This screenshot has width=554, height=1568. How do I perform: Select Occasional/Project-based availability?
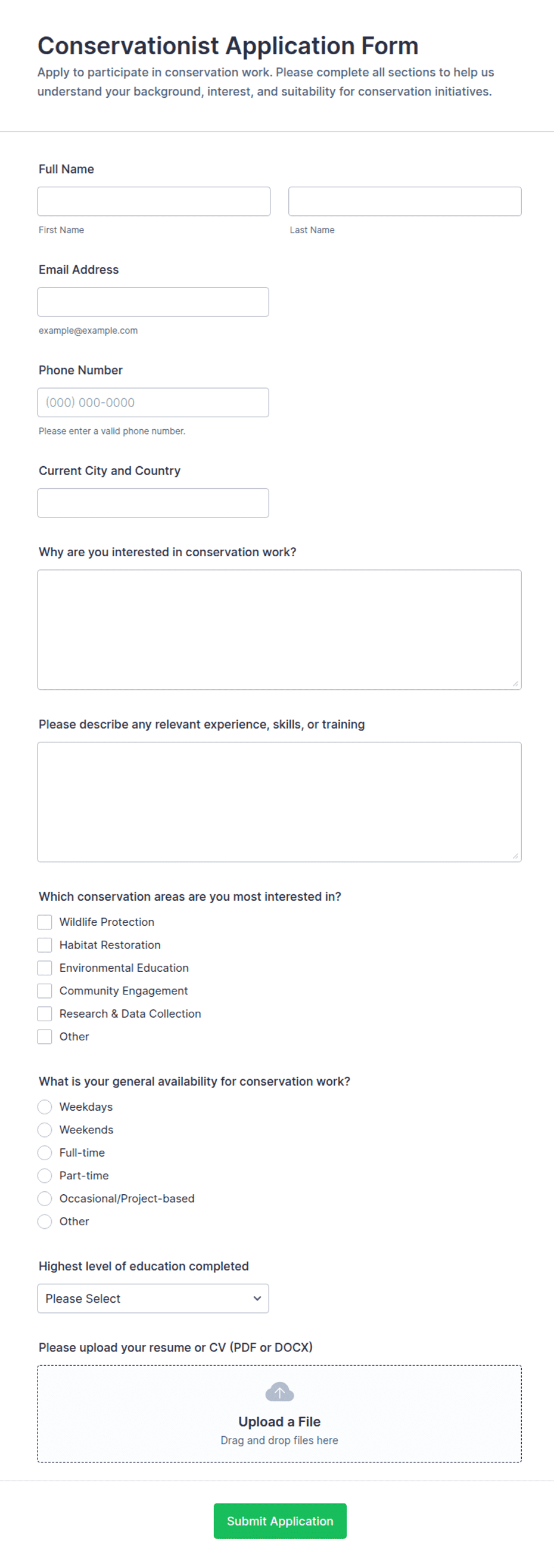45,1198
